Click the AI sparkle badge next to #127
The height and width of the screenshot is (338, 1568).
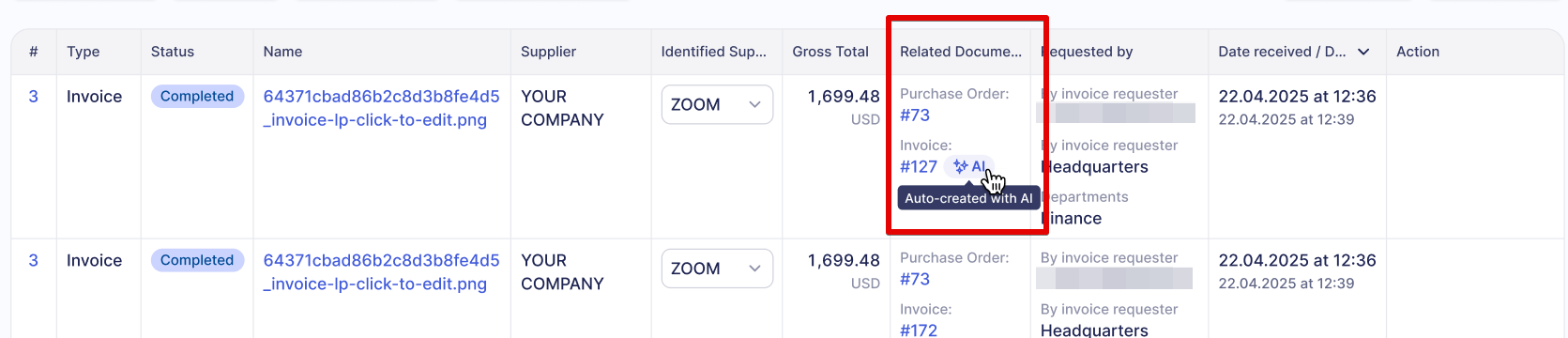coord(968,166)
